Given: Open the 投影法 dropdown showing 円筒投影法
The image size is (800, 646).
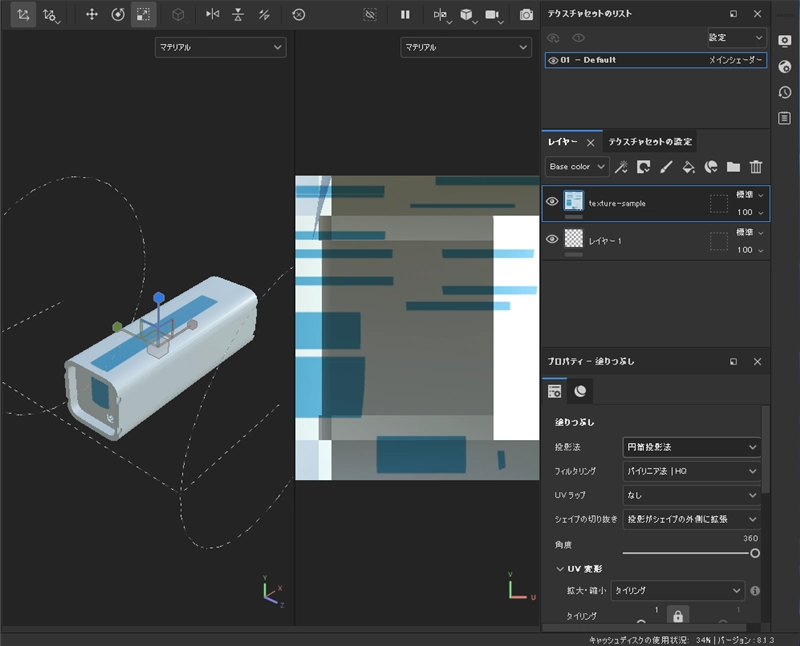Looking at the screenshot, I should (x=691, y=448).
